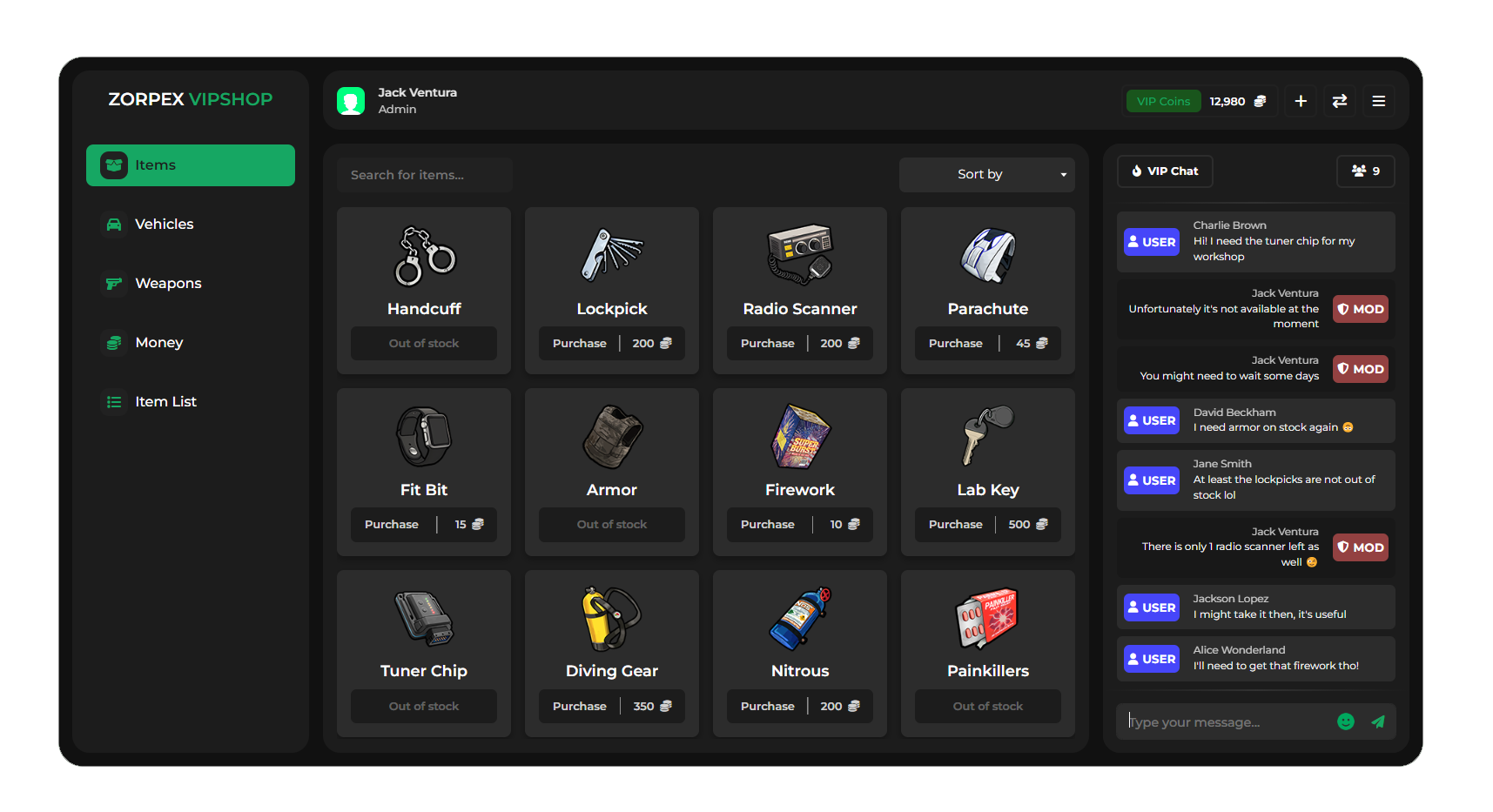Click the 12,980 coin balance
1493x812 pixels.
click(1227, 101)
